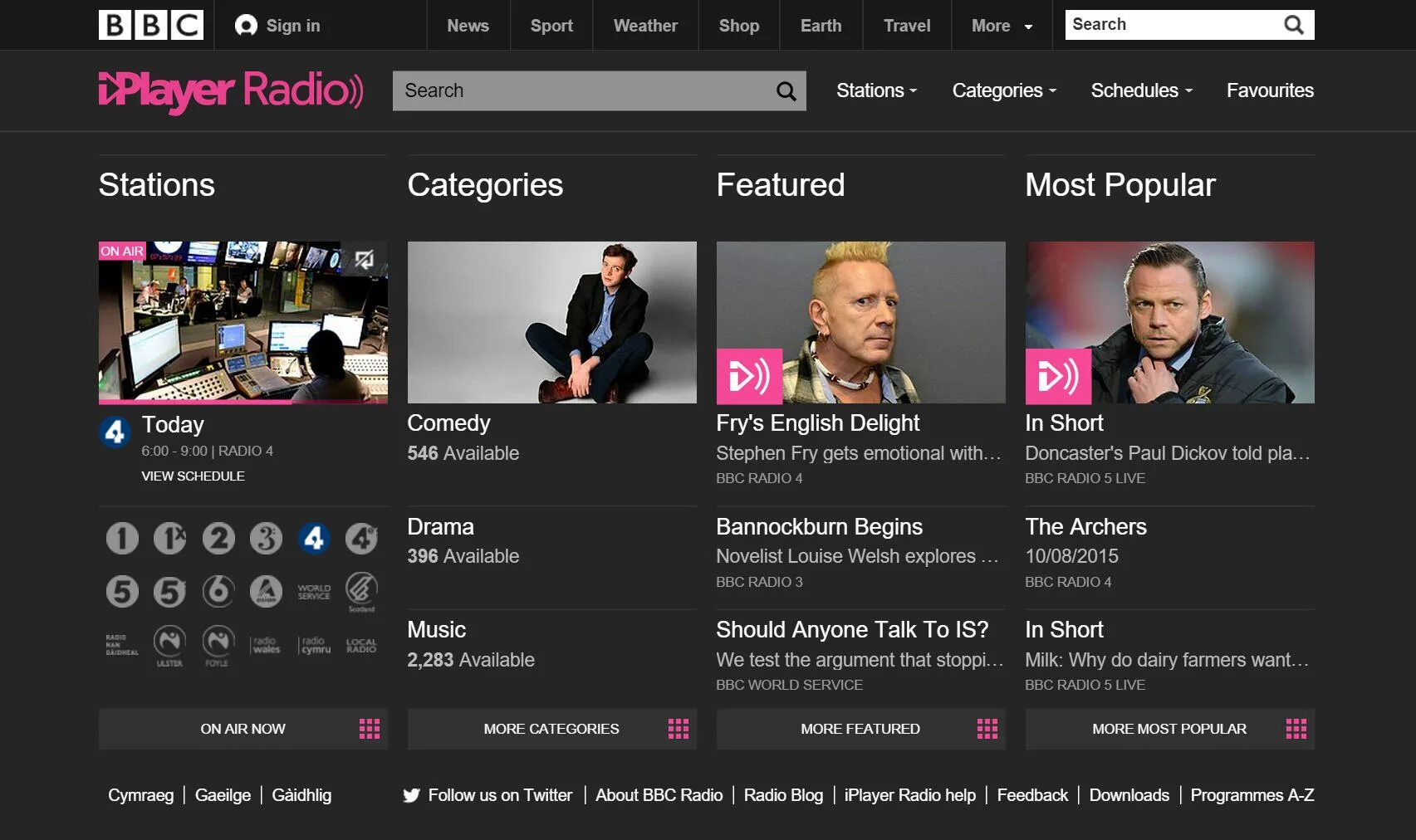Open the Weather section
The image size is (1416, 840).
click(645, 26)
